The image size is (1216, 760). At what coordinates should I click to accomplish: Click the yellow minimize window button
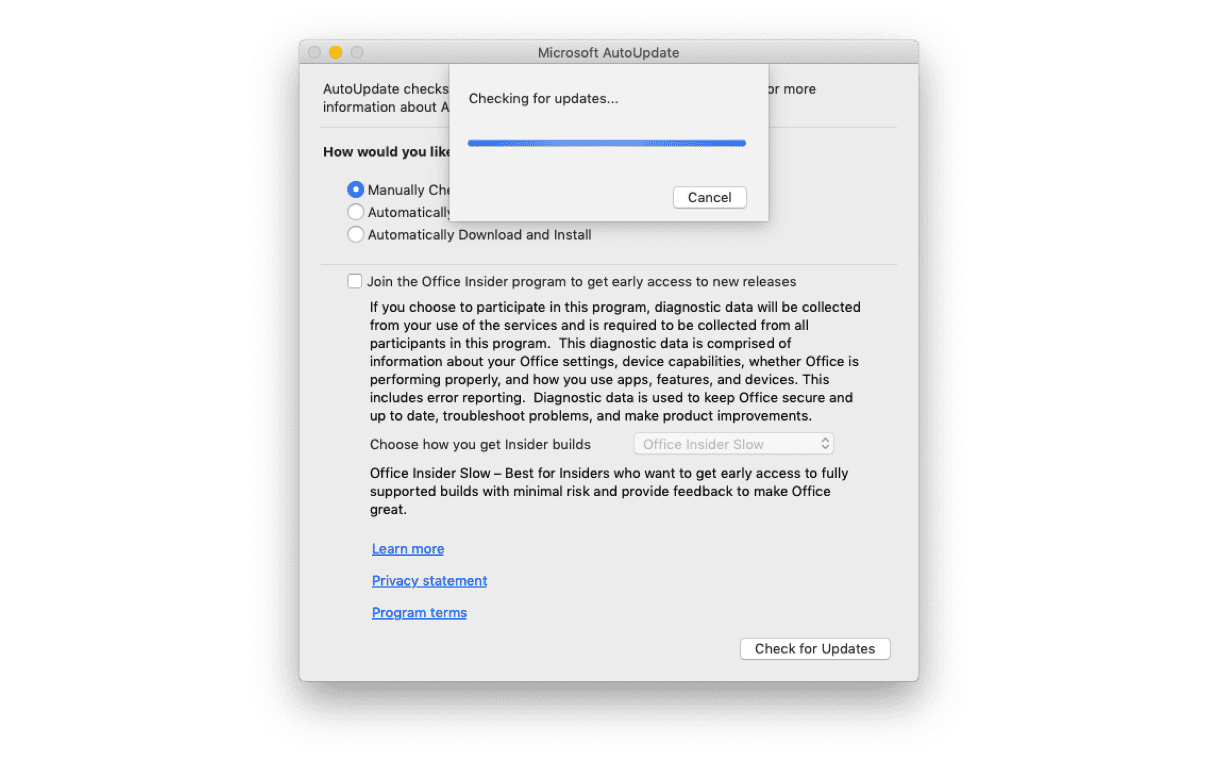(x=335, y=52)
